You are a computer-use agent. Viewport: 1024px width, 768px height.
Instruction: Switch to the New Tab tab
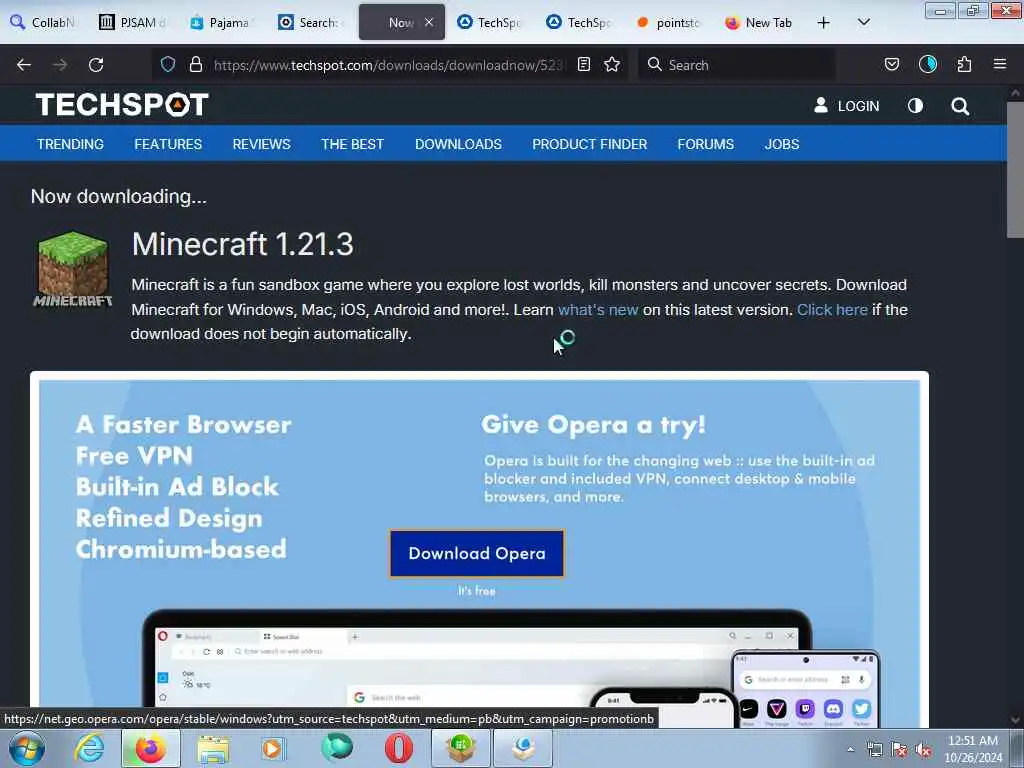(x=759, y=22)
